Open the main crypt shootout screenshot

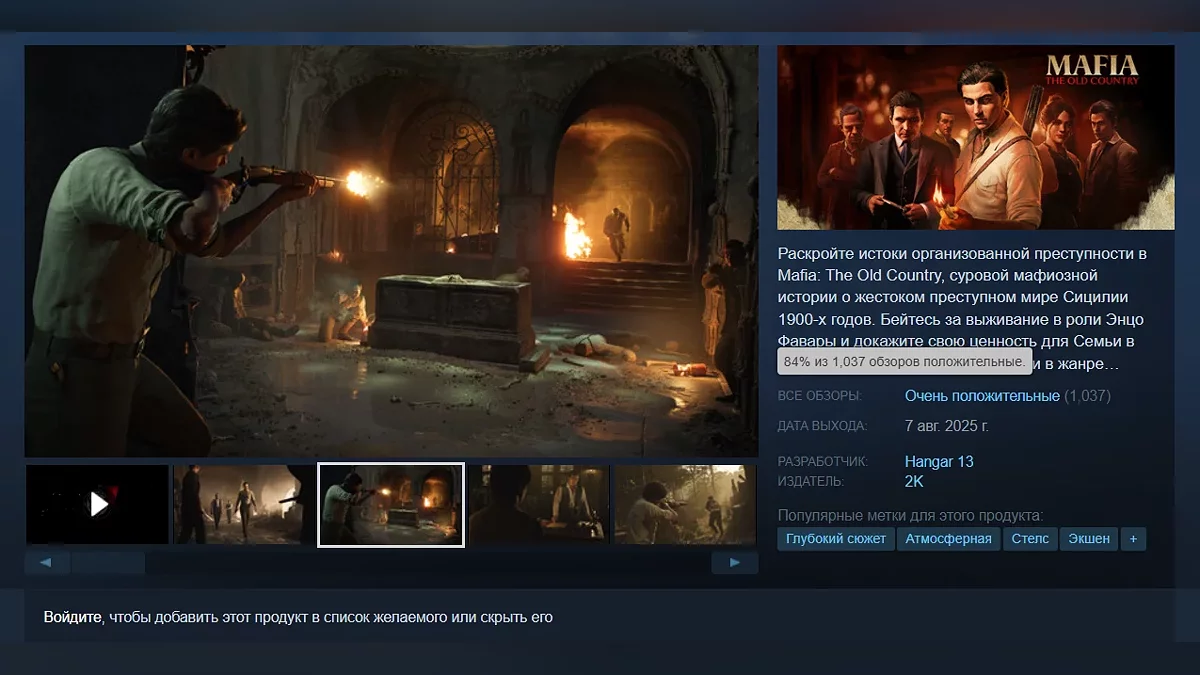(391, 251)
